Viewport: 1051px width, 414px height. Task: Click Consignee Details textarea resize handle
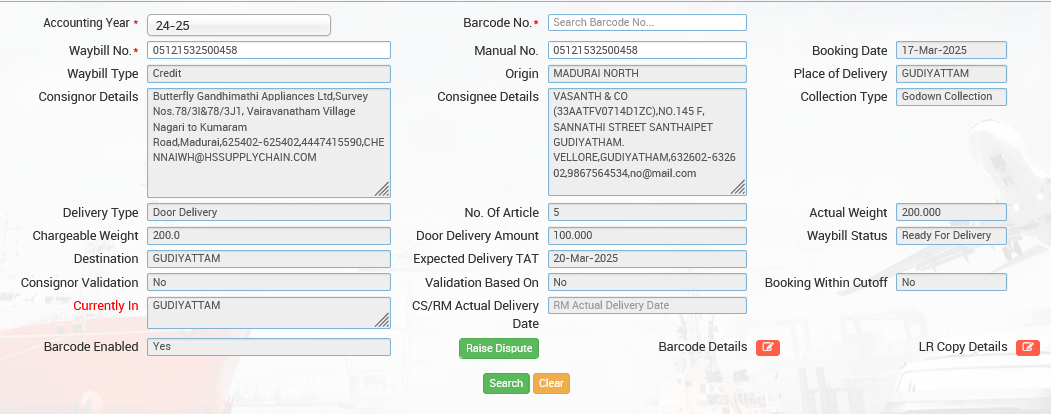(739, 187)
